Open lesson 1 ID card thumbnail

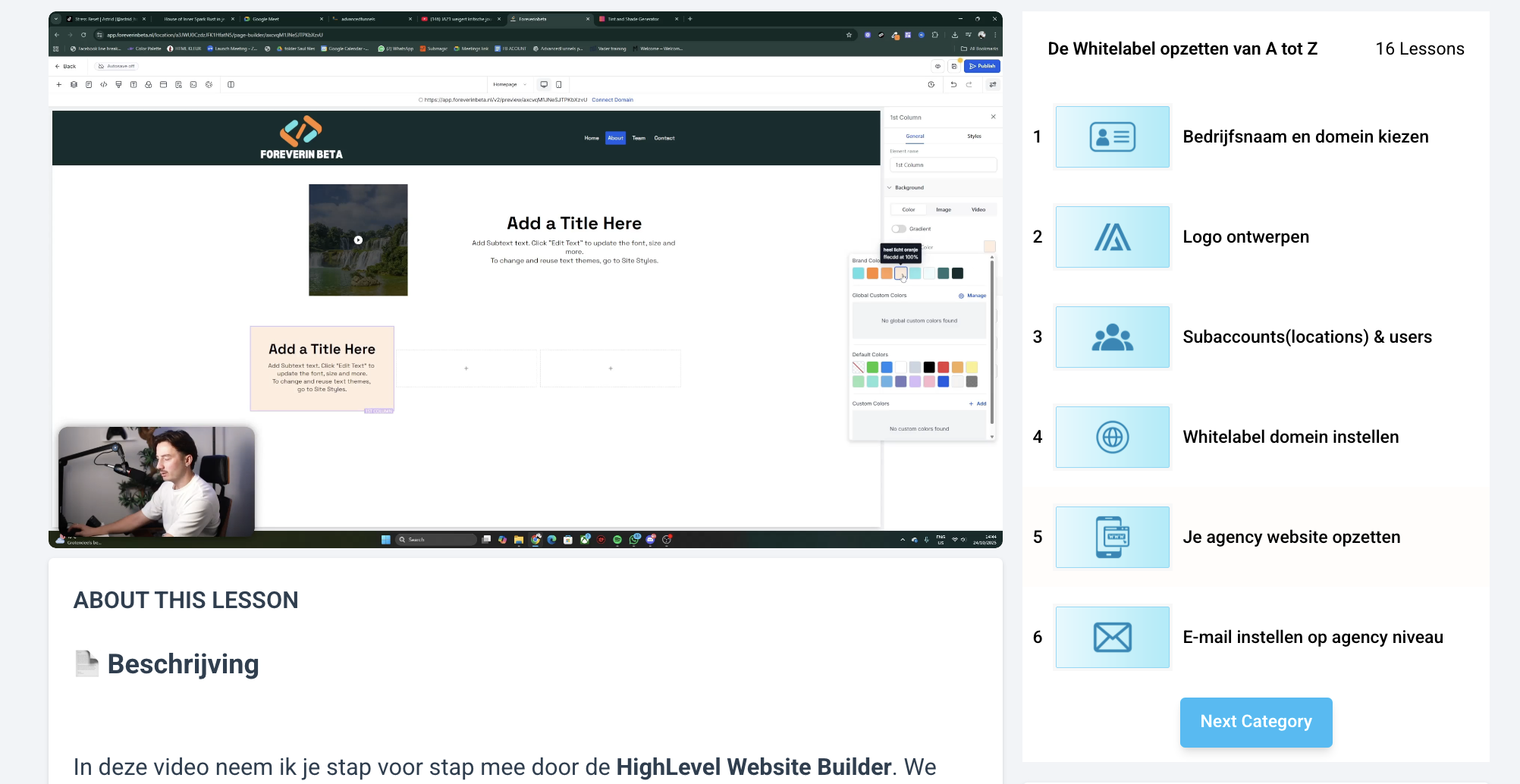point(1112,136)
